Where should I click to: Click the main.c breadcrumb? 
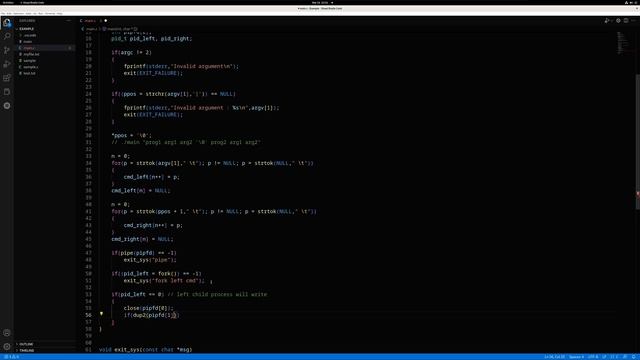pos(91,29)
